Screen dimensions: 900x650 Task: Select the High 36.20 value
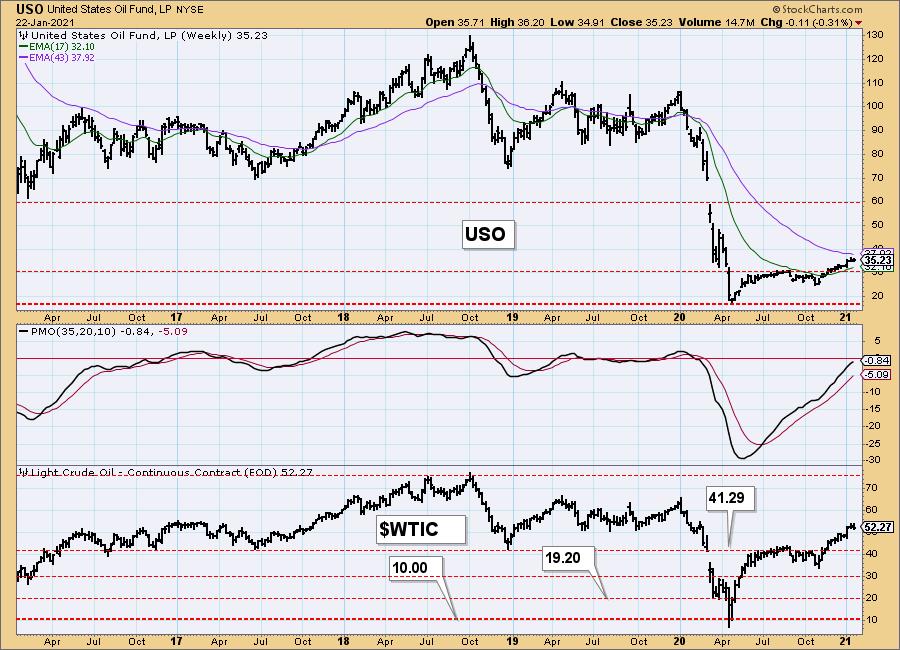517,22
